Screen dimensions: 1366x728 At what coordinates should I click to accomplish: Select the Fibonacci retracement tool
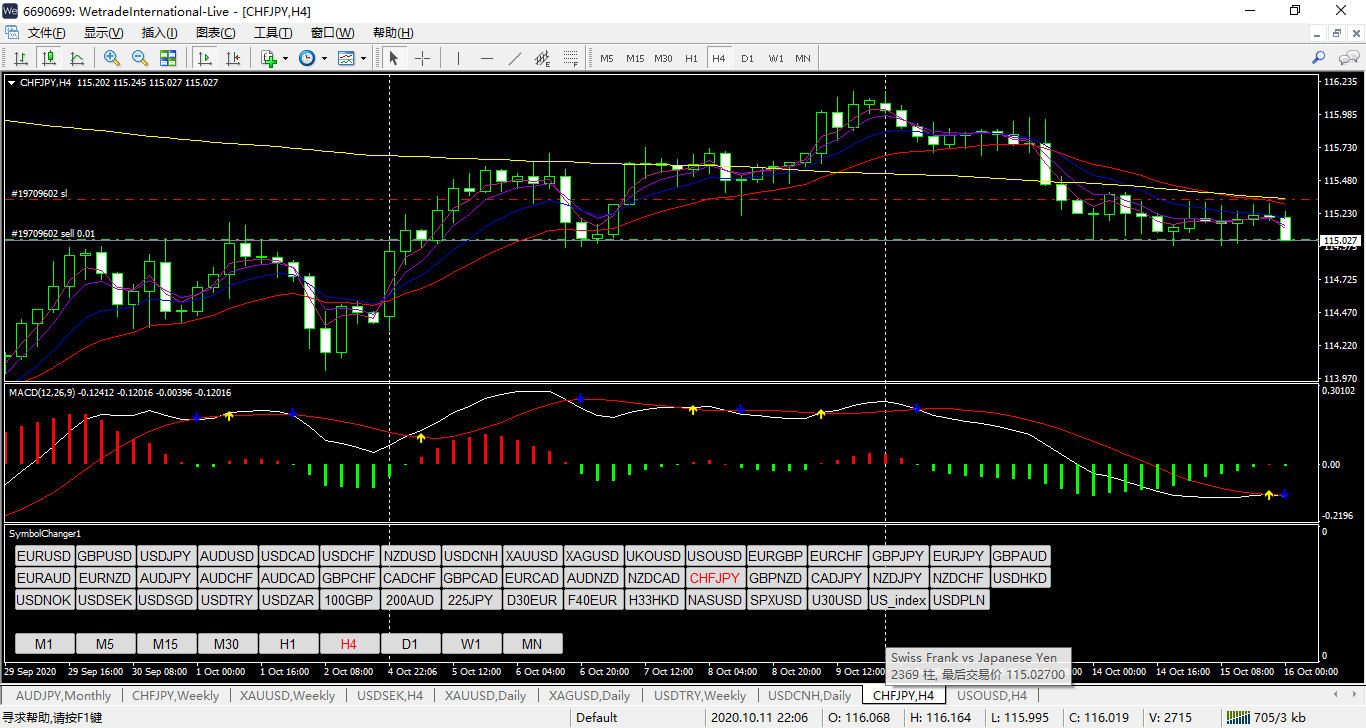(x=571, y=58)
